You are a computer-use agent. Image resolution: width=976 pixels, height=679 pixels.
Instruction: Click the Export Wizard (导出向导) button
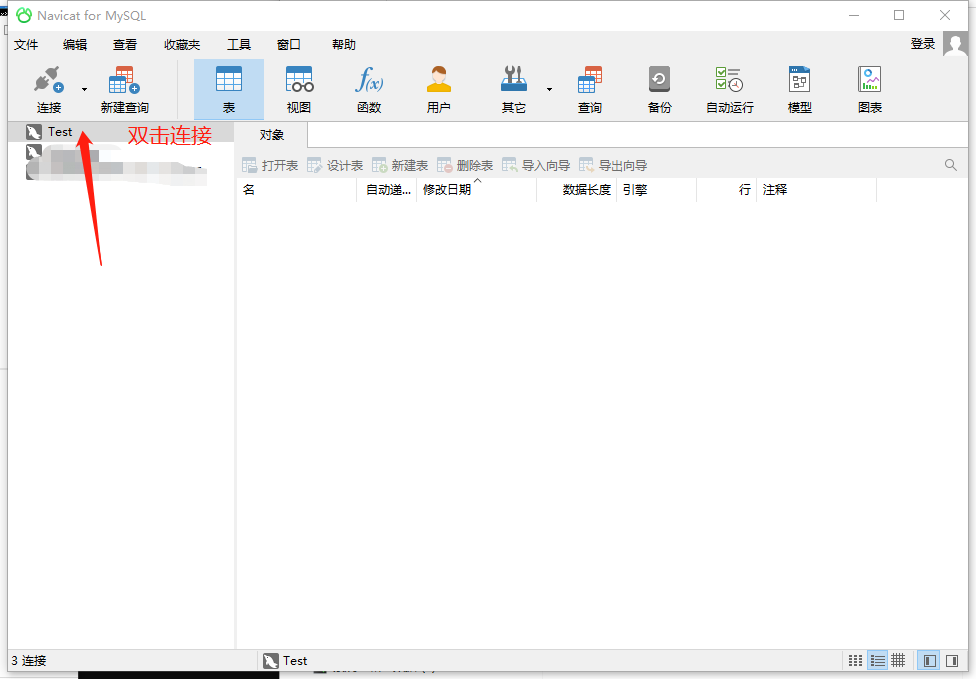click(x=613, y=166)
